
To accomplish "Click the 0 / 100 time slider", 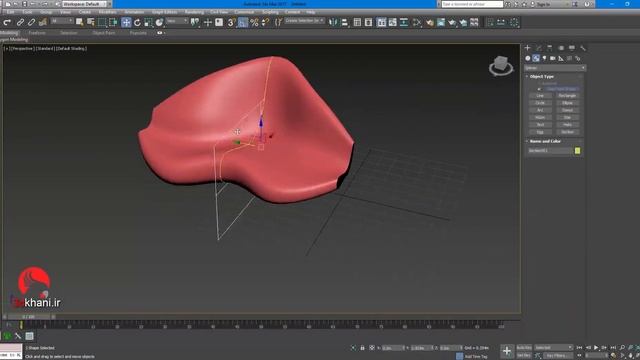I will pyautogui.click(x=29, y=317).
